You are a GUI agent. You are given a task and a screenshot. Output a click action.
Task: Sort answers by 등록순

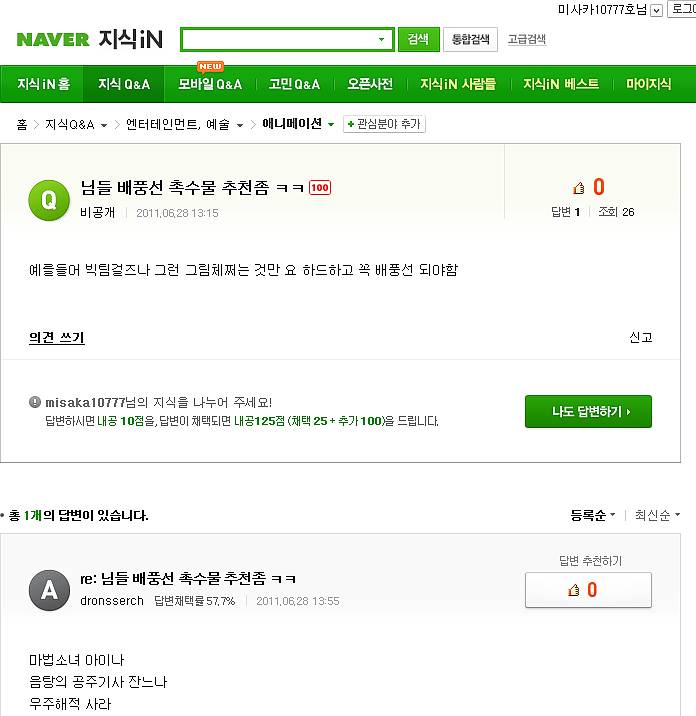[x=592, y=516]
